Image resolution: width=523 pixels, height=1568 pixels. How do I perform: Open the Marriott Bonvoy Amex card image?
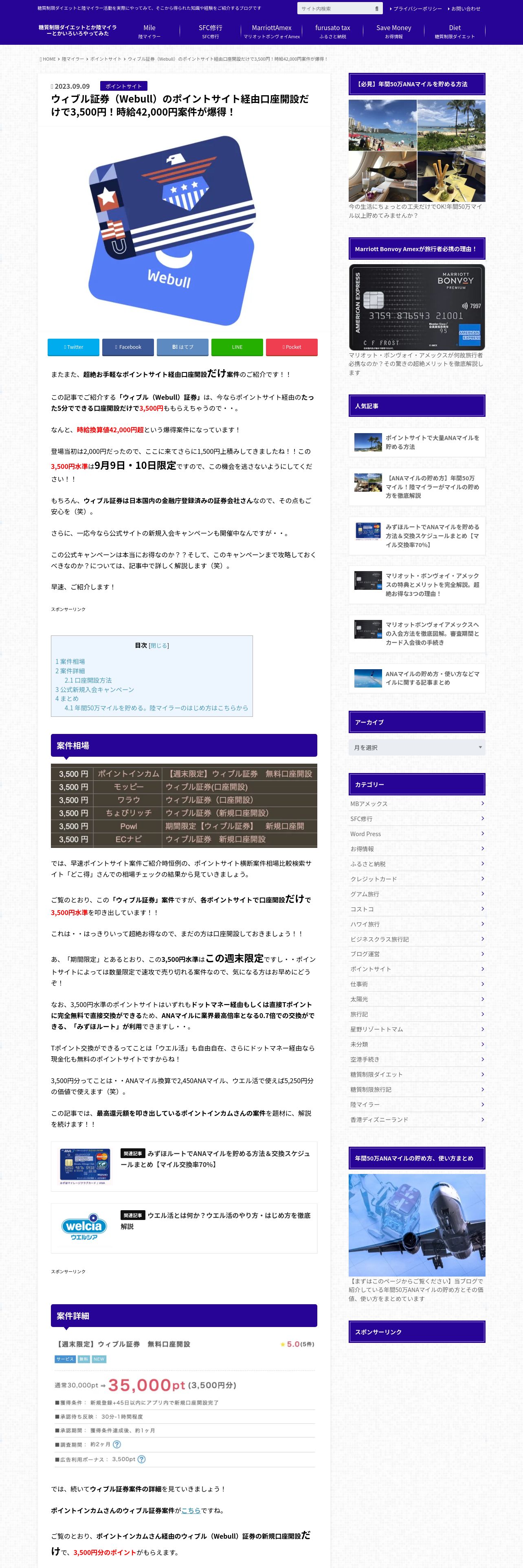[416, 307]
